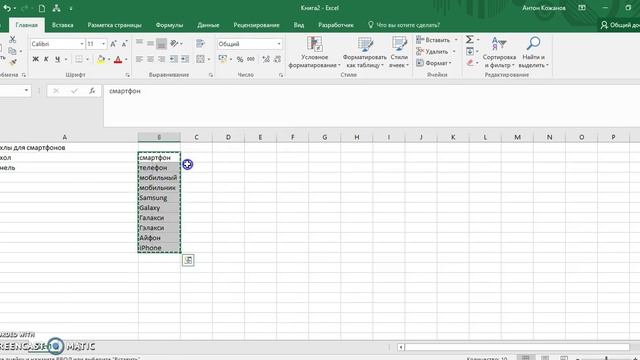
Task: Click Undo arrow in quick access toolbar
Action: tap(7, 8)
